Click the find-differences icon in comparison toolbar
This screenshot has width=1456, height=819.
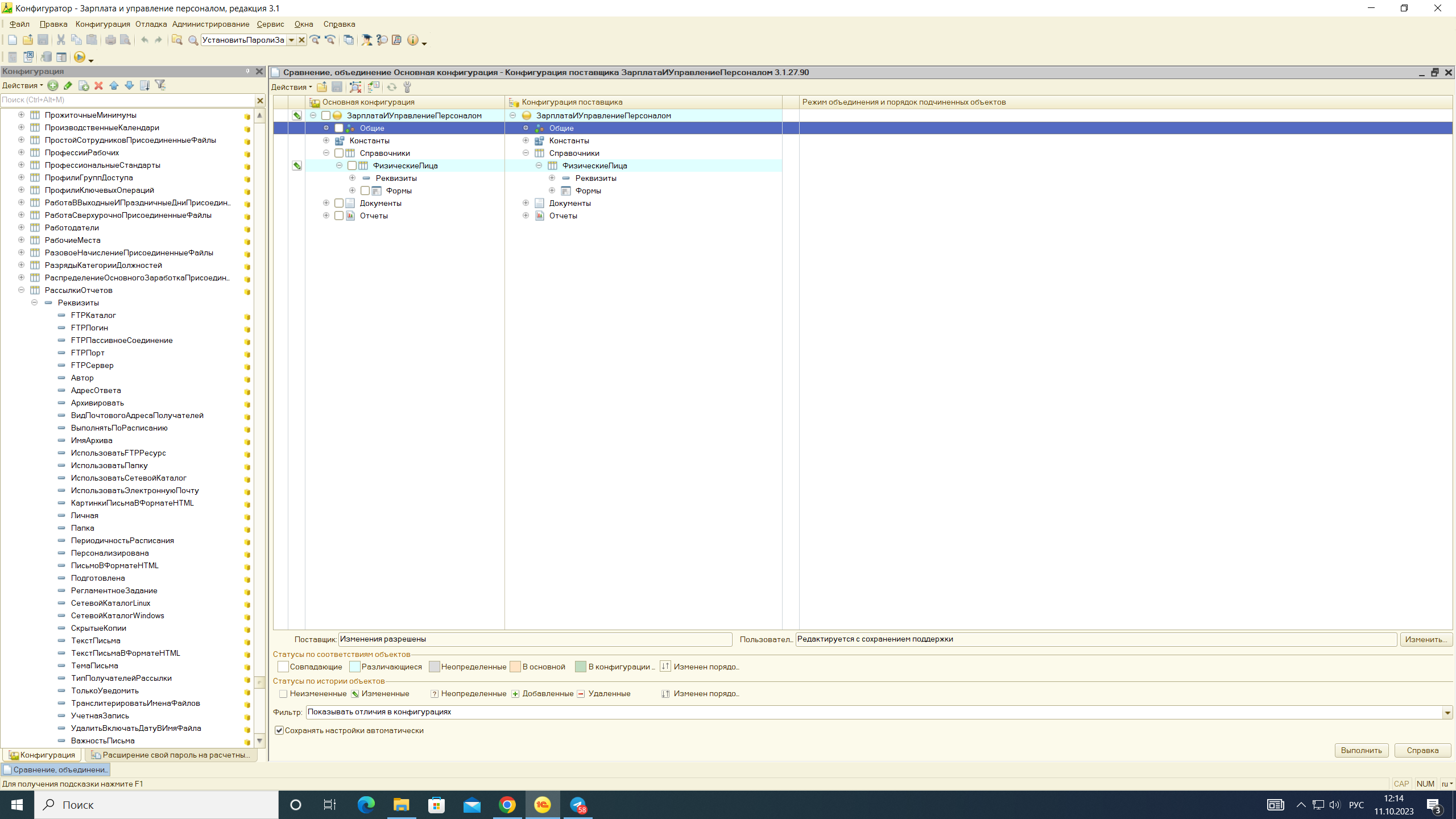coord(355,87)
